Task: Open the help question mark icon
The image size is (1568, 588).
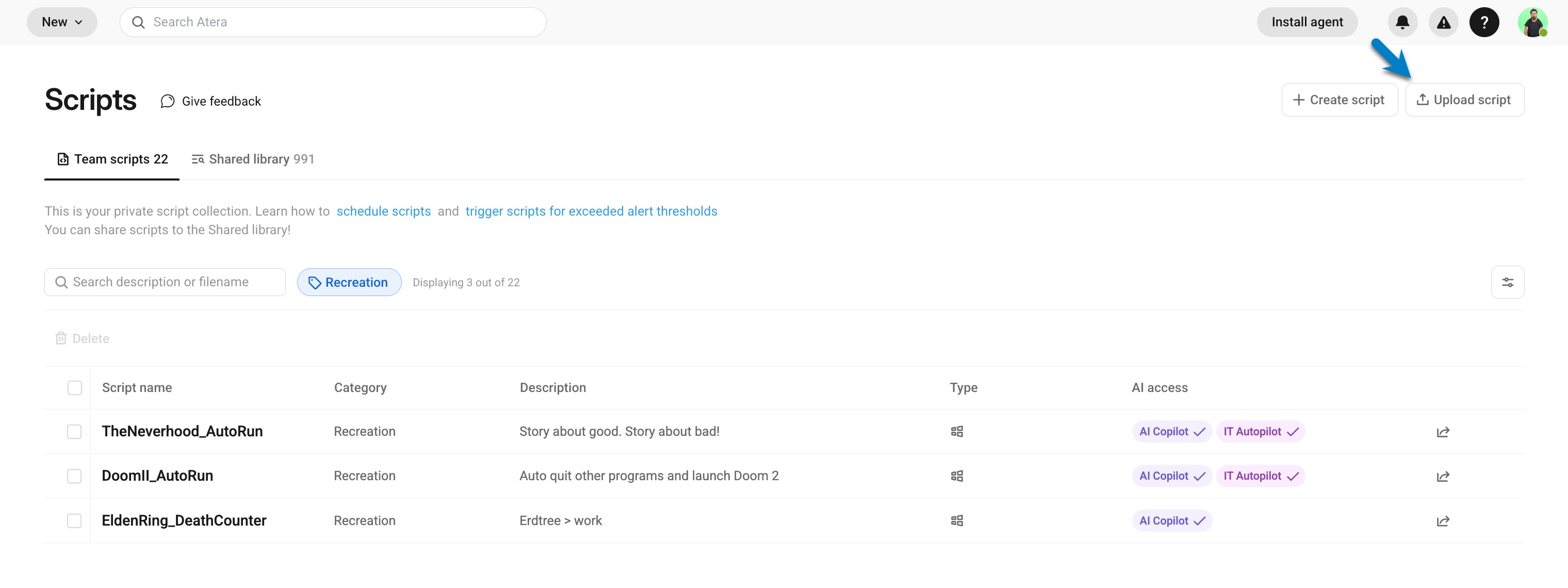Action: point(1484,23)
